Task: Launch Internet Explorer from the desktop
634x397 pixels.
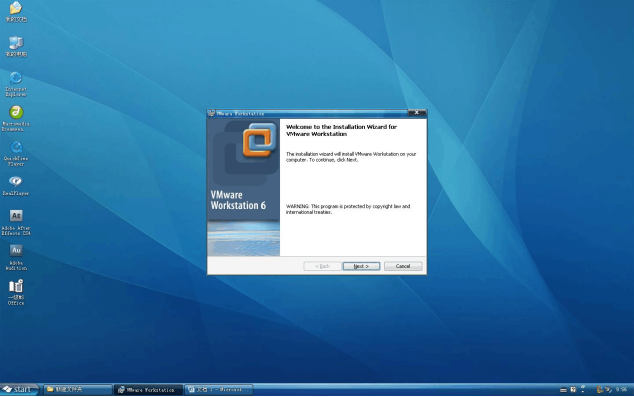Action: 16,84
